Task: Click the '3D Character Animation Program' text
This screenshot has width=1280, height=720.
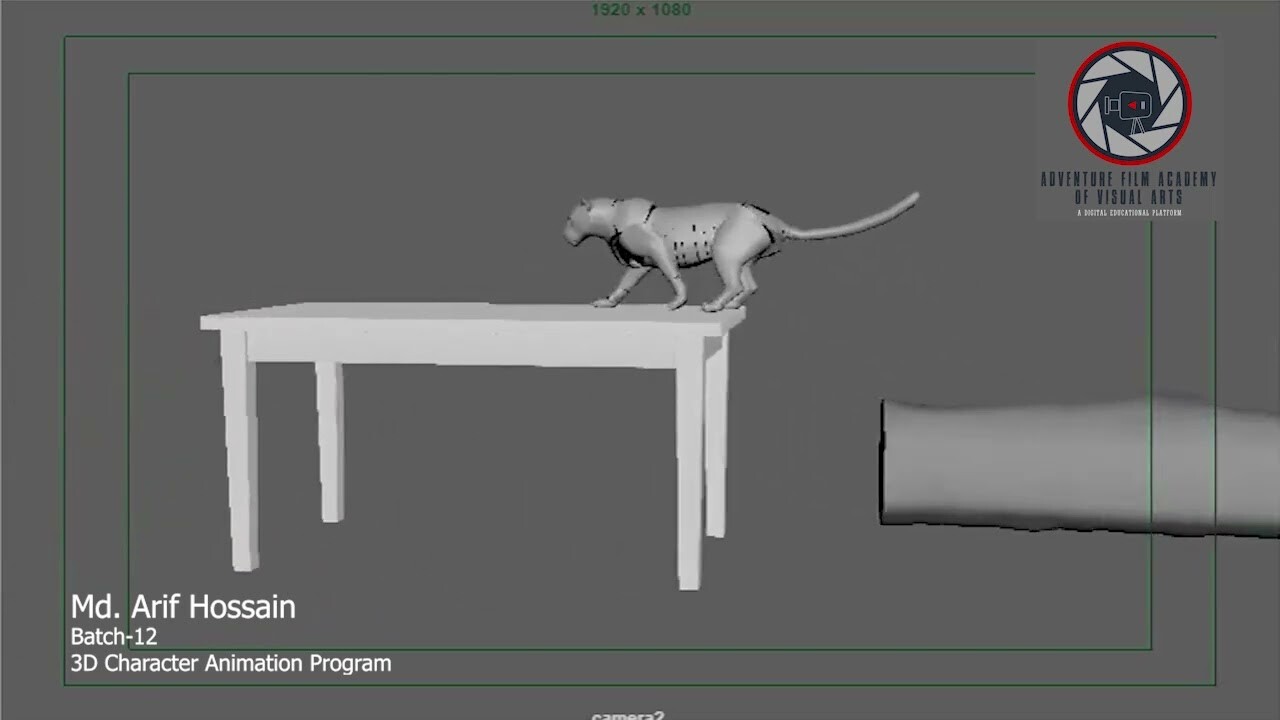Action: [x=231, y=662]
